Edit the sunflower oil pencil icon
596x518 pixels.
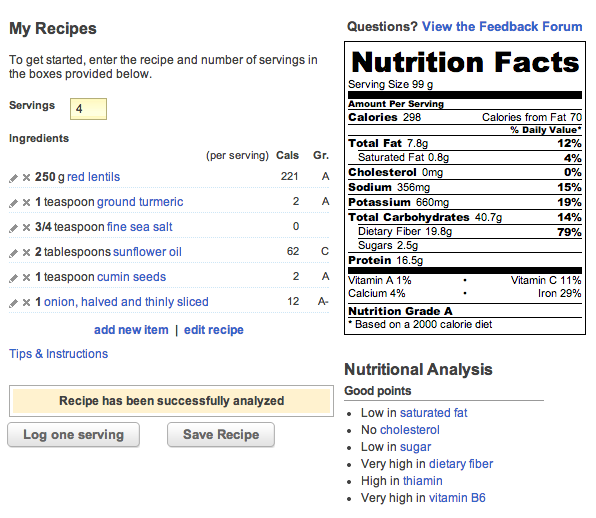click(14, 253)
